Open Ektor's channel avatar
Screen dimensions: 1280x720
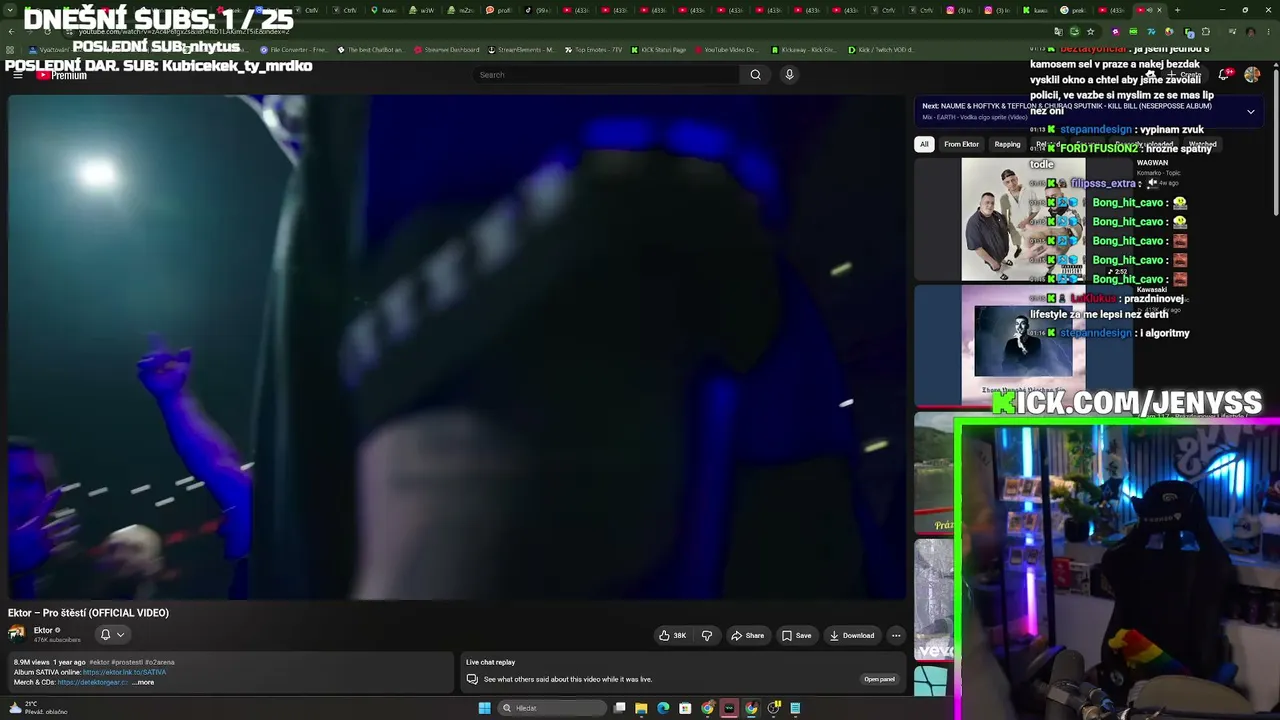coord(17,634)
